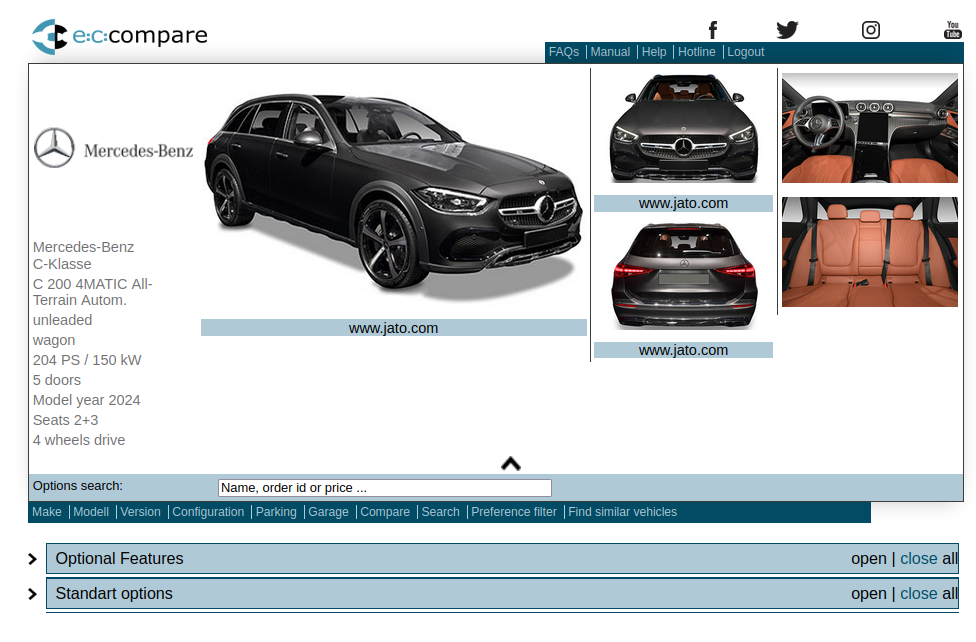Click the Standart options header bar

point(502,593)
